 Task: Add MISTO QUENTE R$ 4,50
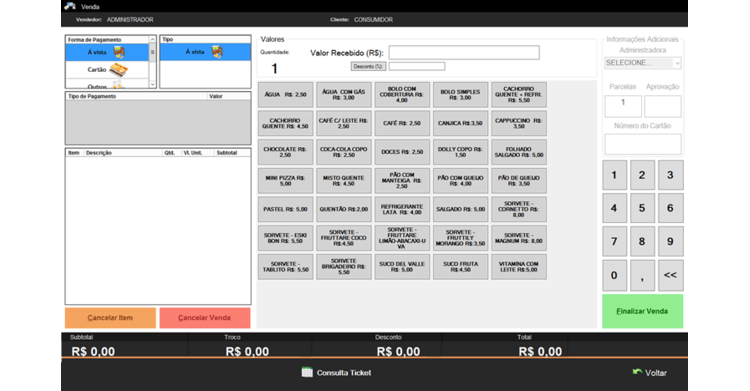[343, 181]
